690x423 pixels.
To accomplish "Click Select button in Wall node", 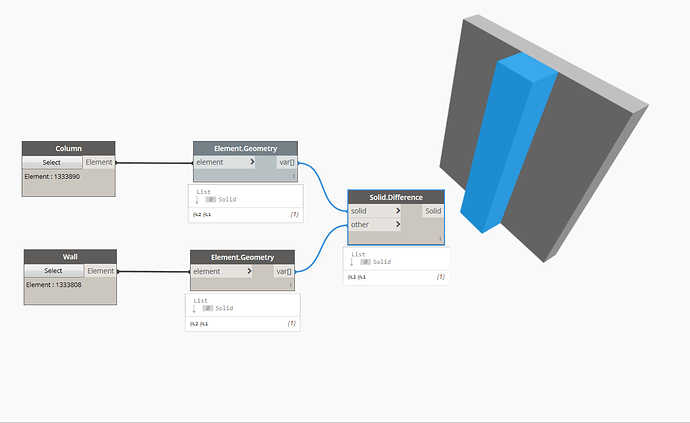I will pyautogui.click(x=54, y=271).
